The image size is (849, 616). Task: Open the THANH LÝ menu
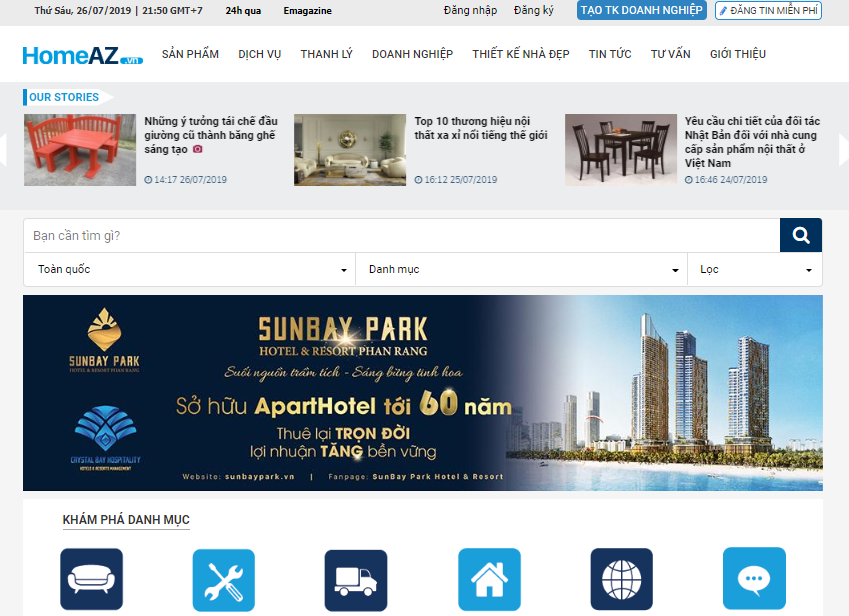(326, 54)
